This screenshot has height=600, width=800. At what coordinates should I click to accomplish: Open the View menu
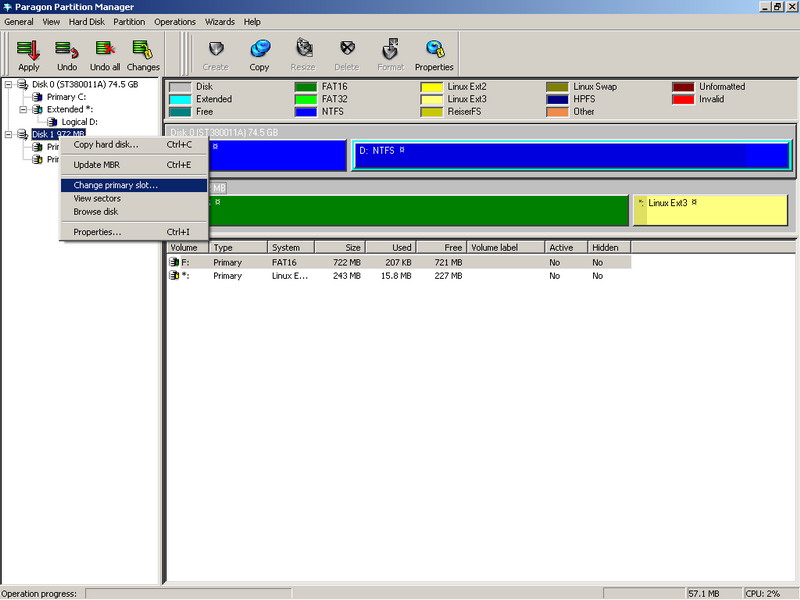tap(51, 22)
